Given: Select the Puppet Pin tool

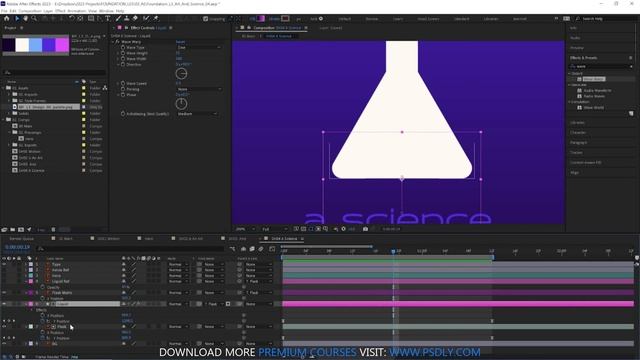Looking at the screenshot, I should [156, 18].
